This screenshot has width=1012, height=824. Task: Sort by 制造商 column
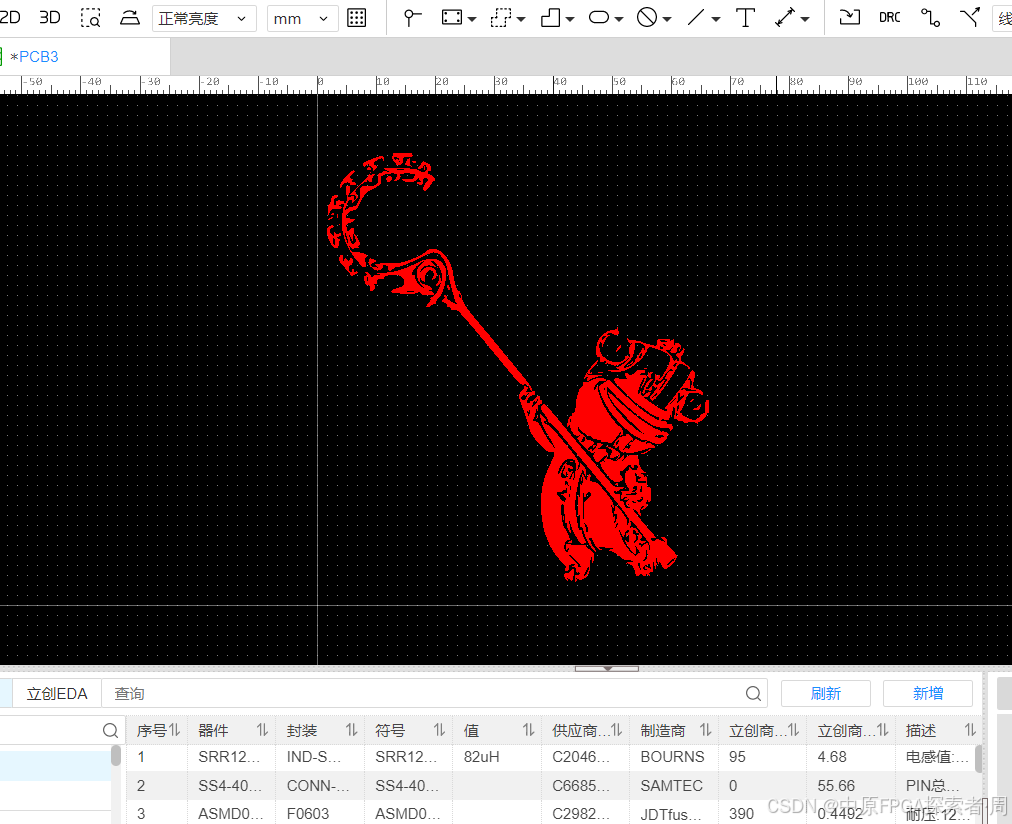point(705,730)
